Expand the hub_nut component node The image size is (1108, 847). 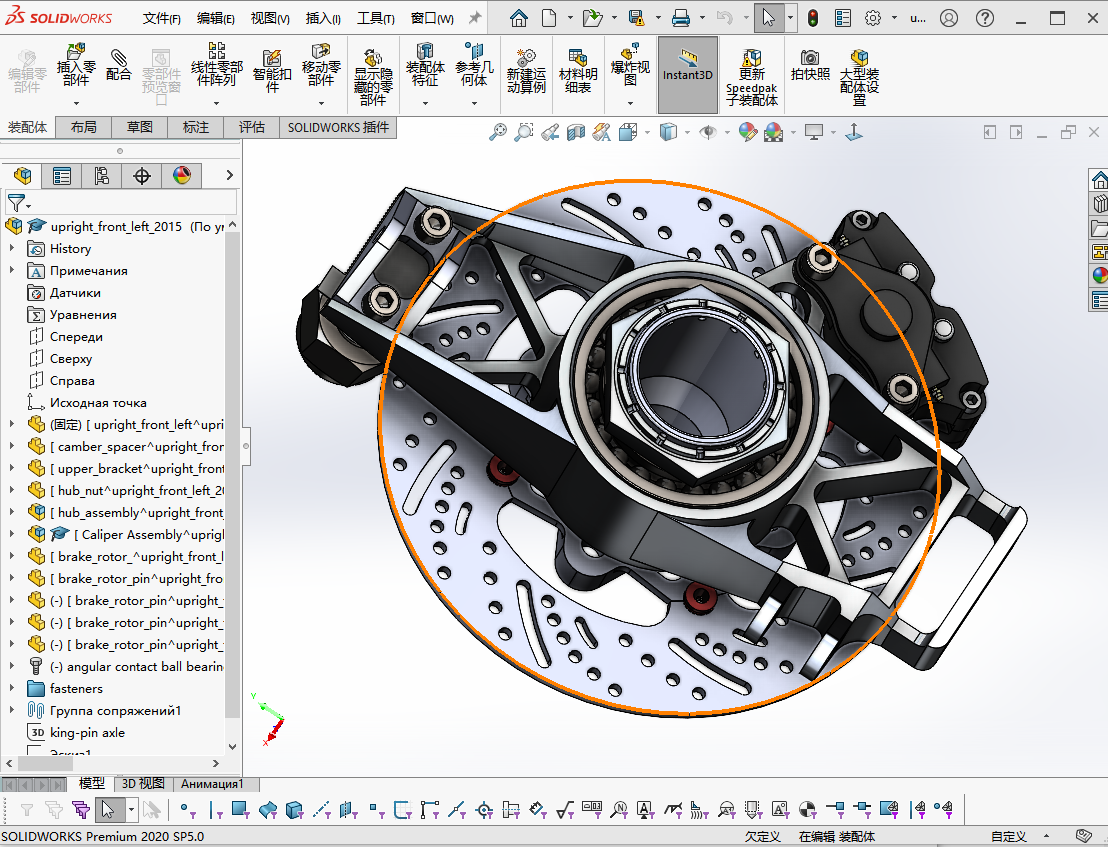(x=11, y=490)
